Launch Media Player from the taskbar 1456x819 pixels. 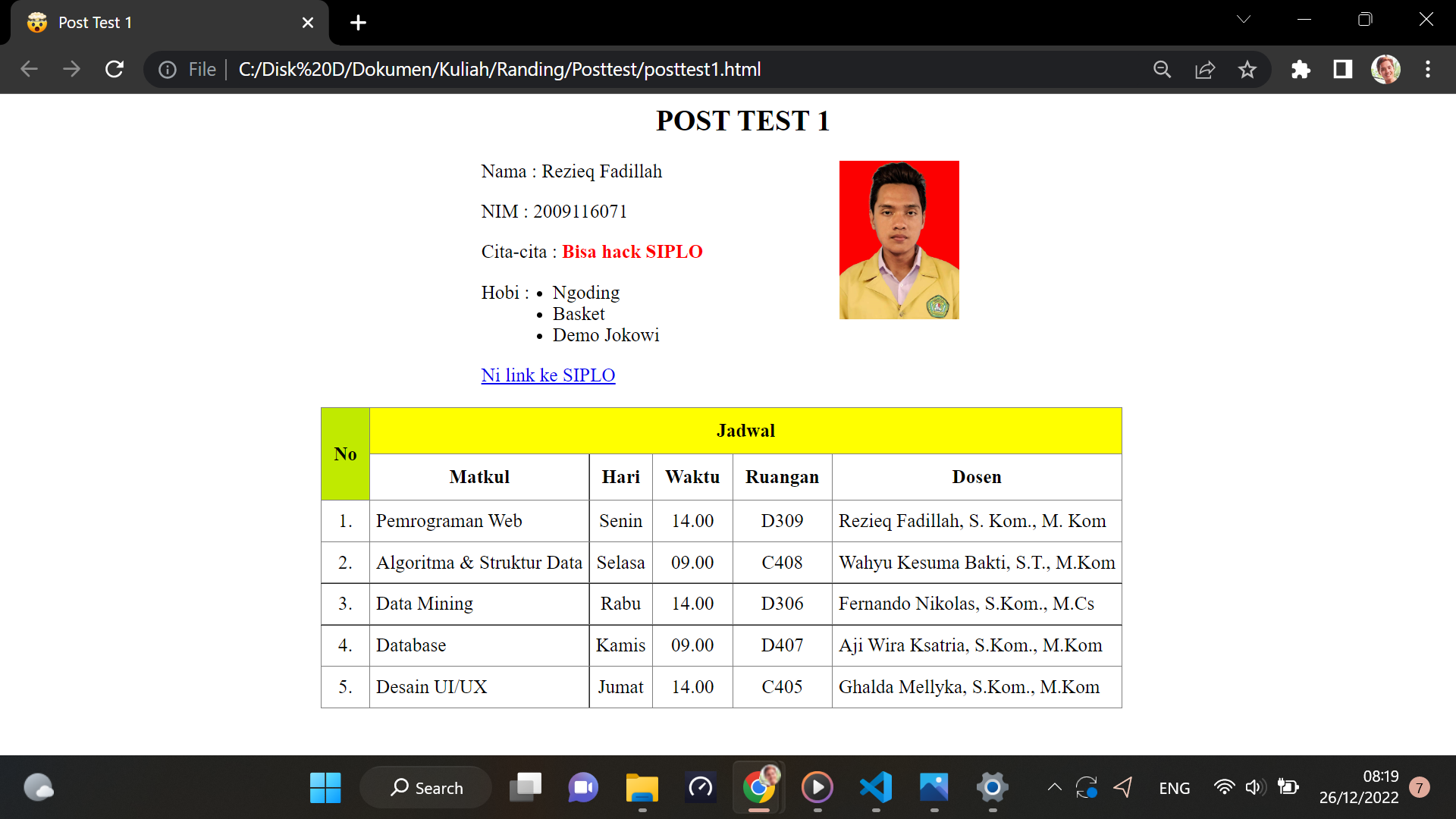pyautogui.click(x=817, y=788)
